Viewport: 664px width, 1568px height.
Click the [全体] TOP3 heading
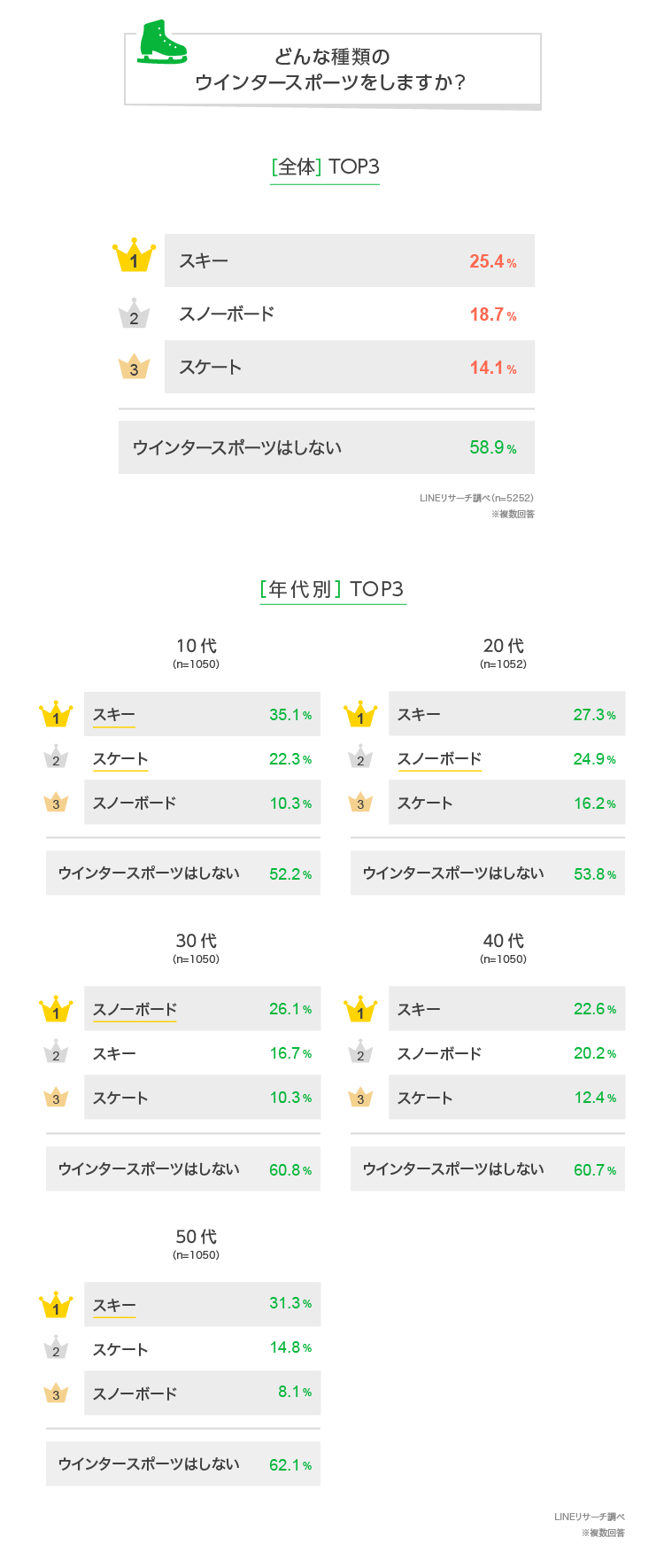325,167
